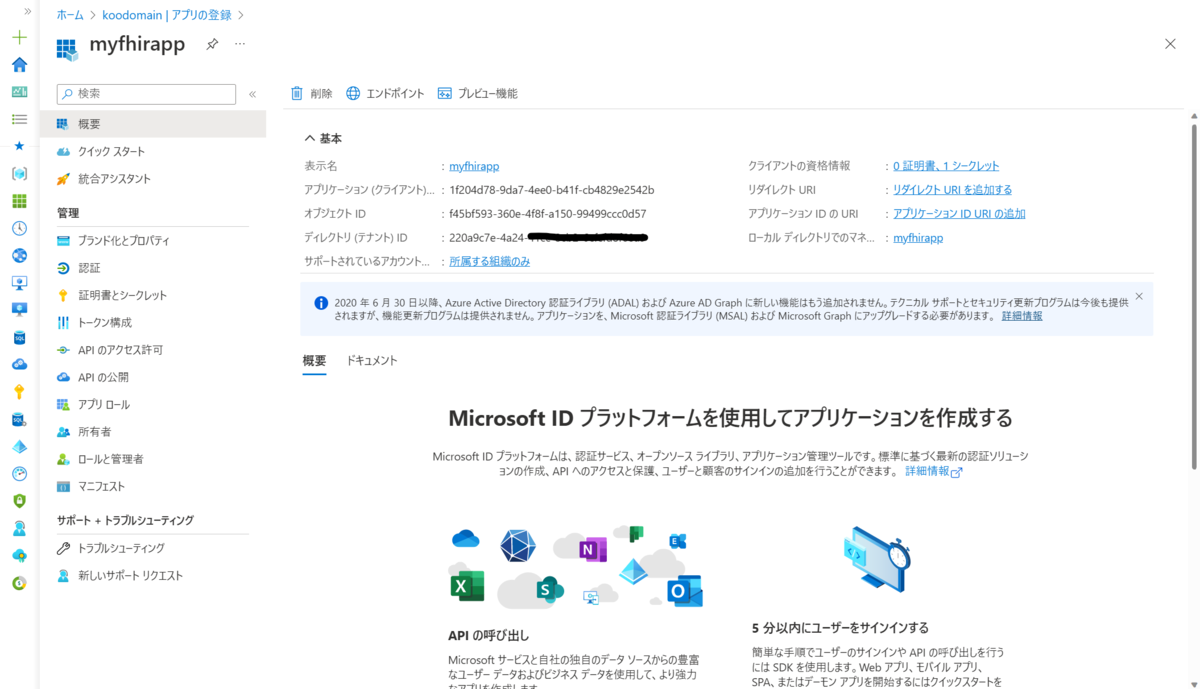
Task: Open the Home icon in left rail
Action: pyautogui.click(x=19, y=64)
